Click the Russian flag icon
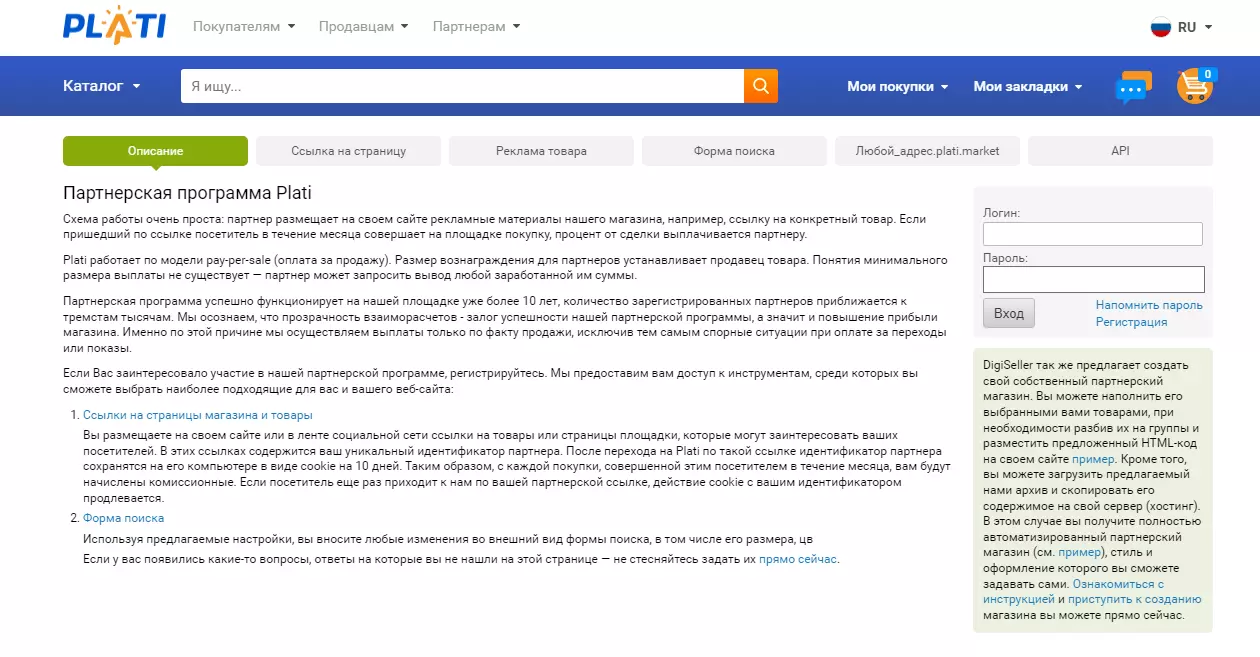The image size is (1260, 657). pyautogui.click(x=1161, y=27)
